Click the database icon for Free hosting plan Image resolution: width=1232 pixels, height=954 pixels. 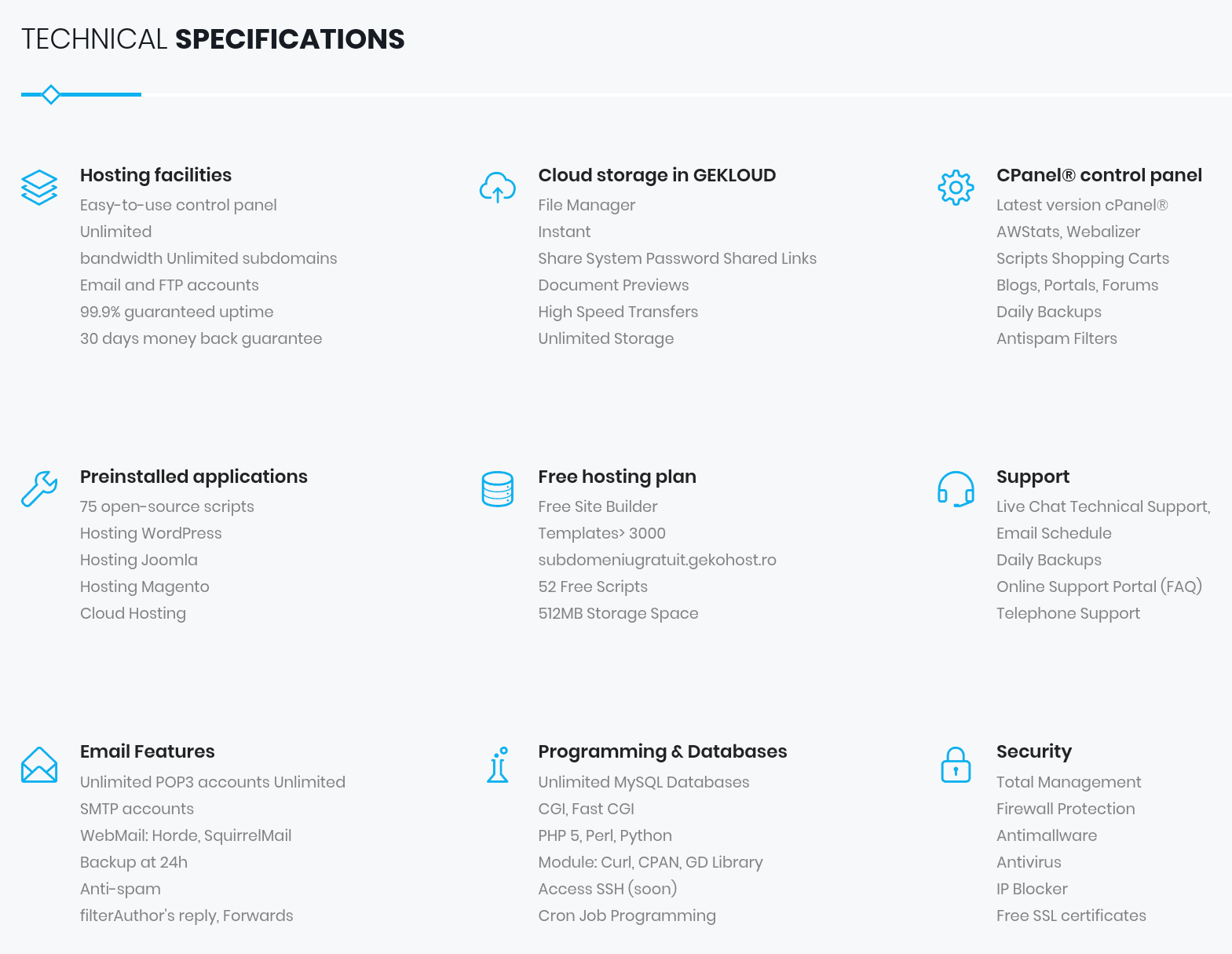point(498,489)
